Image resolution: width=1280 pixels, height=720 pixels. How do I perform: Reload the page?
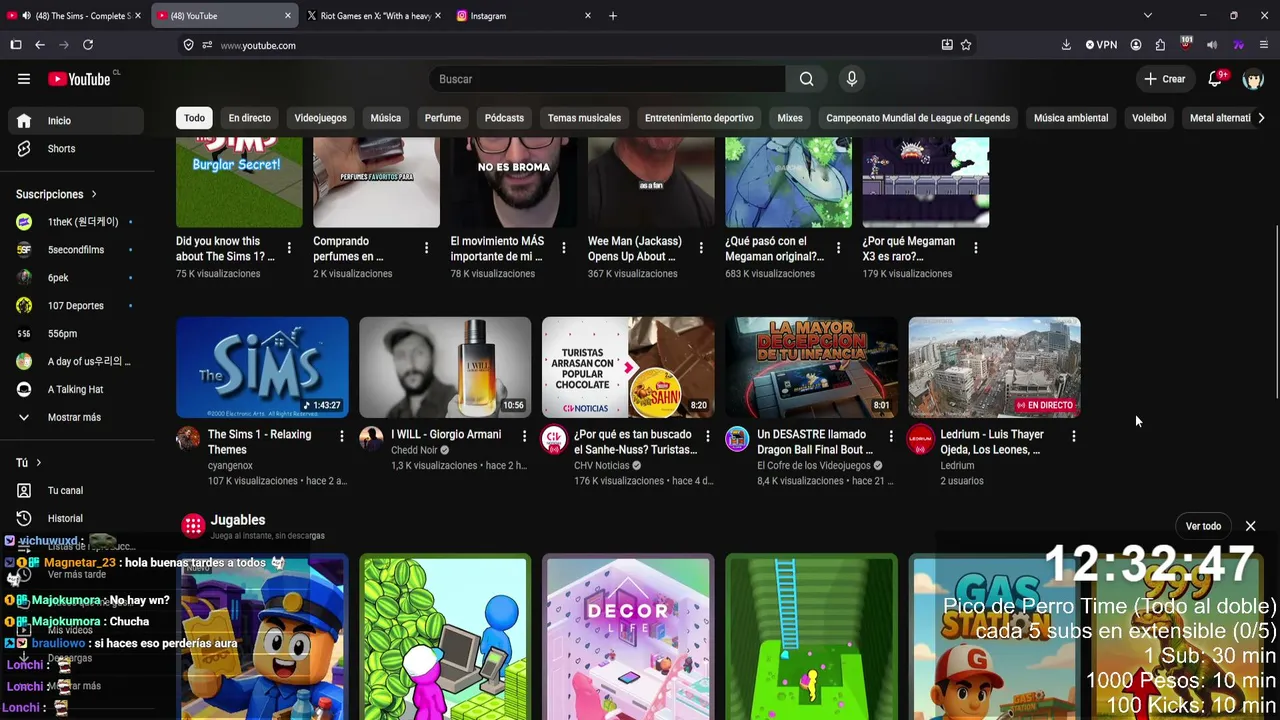tap(88, 45)
